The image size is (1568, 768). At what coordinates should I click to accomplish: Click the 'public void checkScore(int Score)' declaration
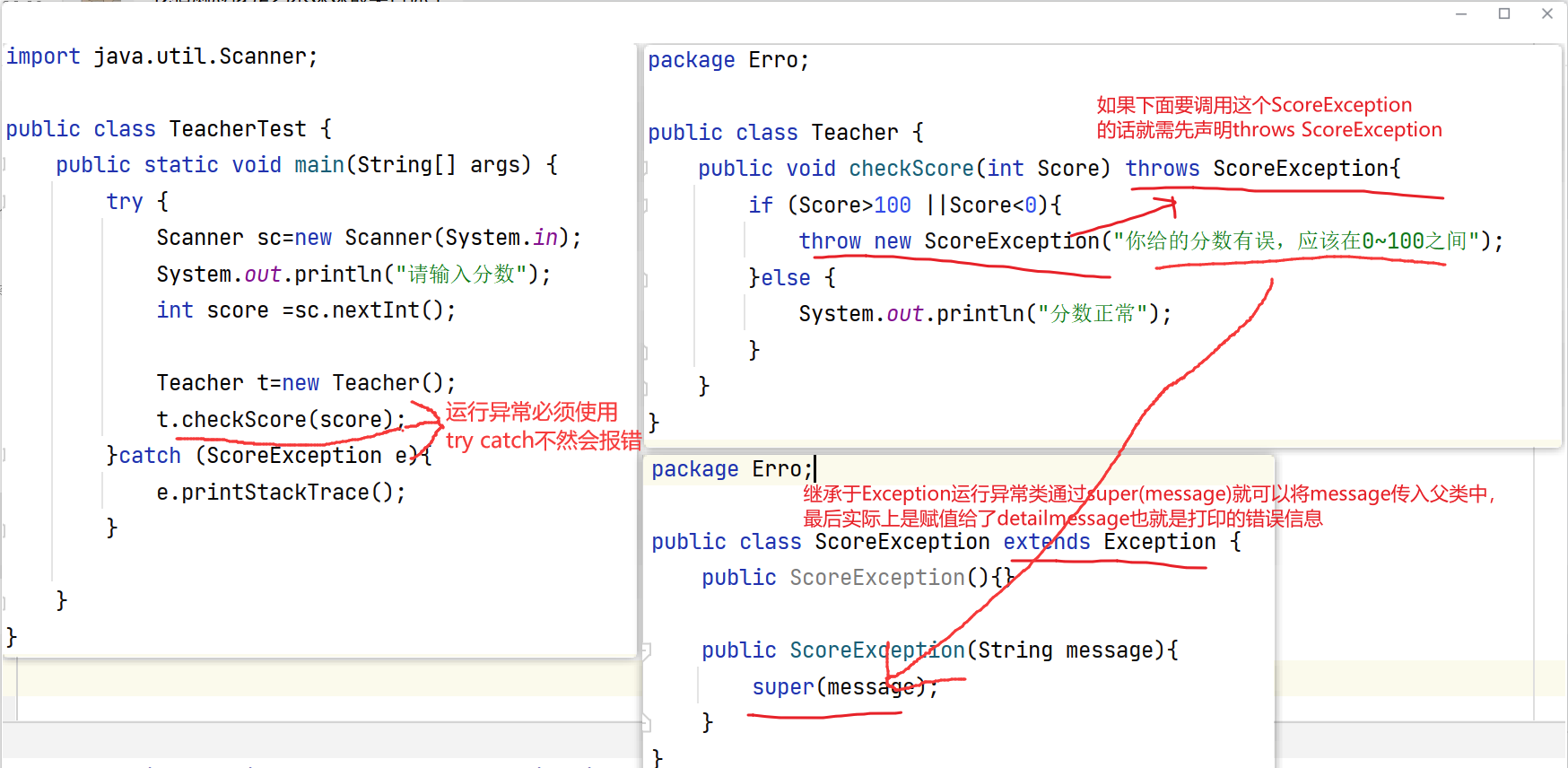(904, 169)
